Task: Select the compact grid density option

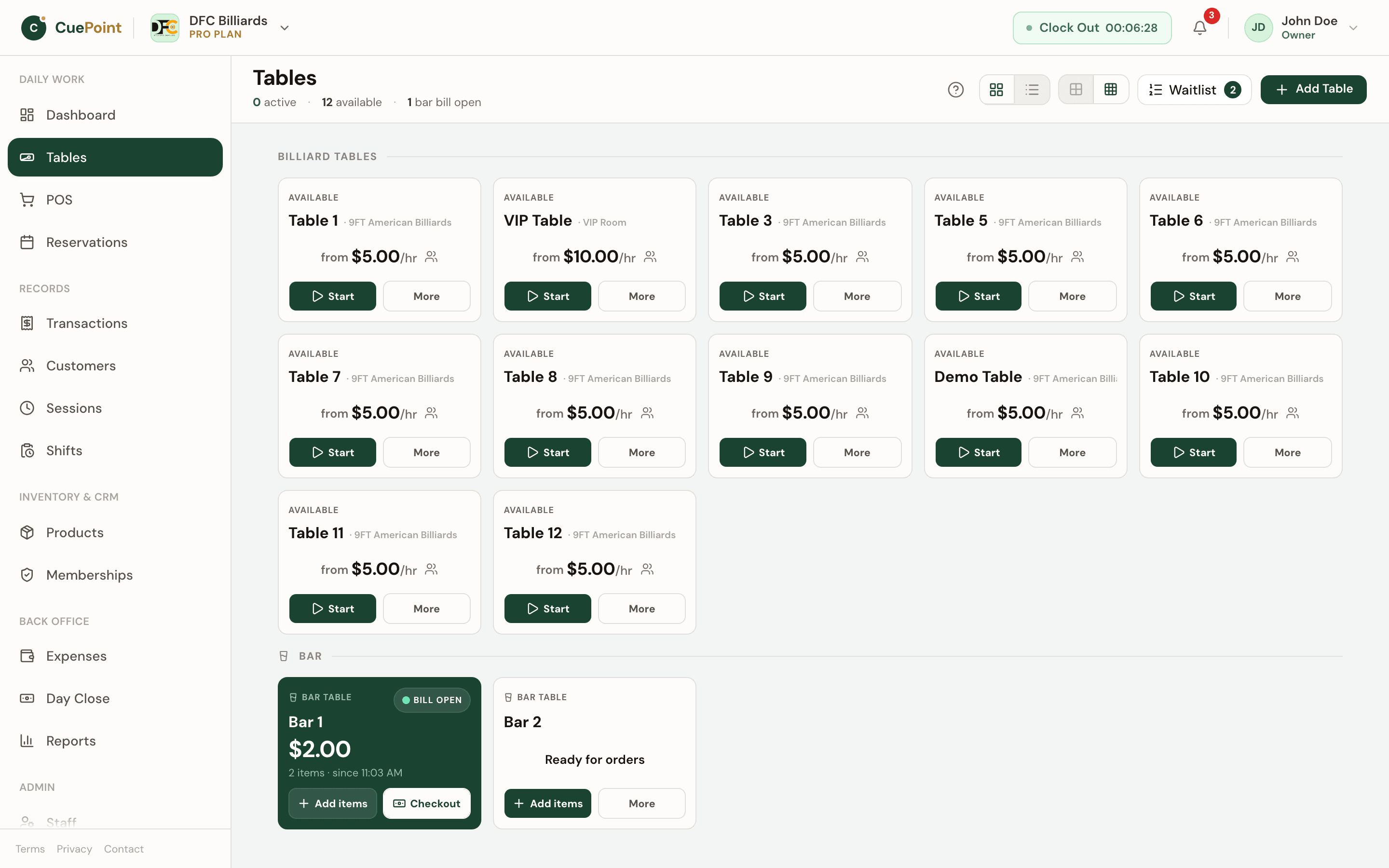Action: coord(1111,90)
